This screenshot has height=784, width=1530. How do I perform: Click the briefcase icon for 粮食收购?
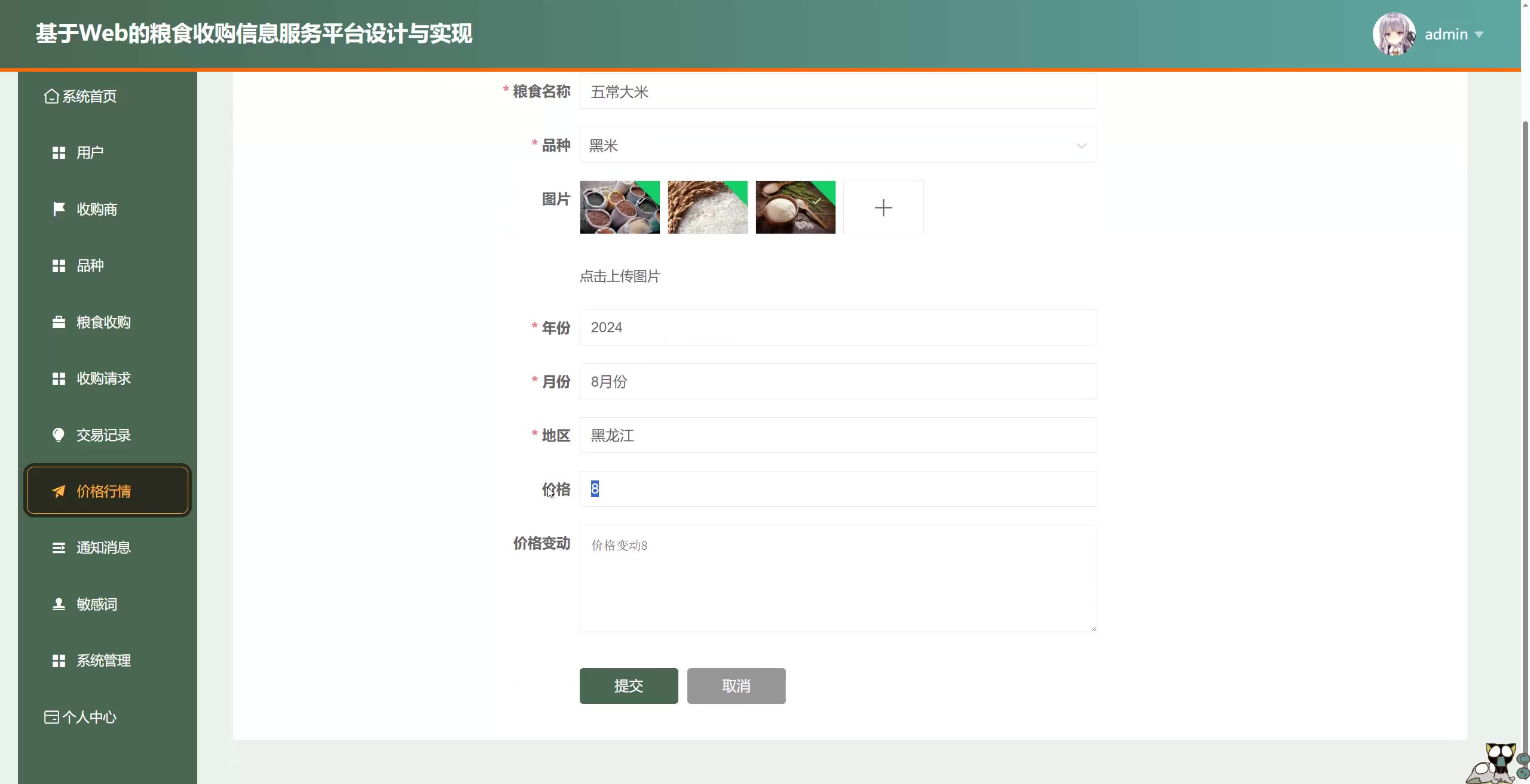[x=59, y=322]
